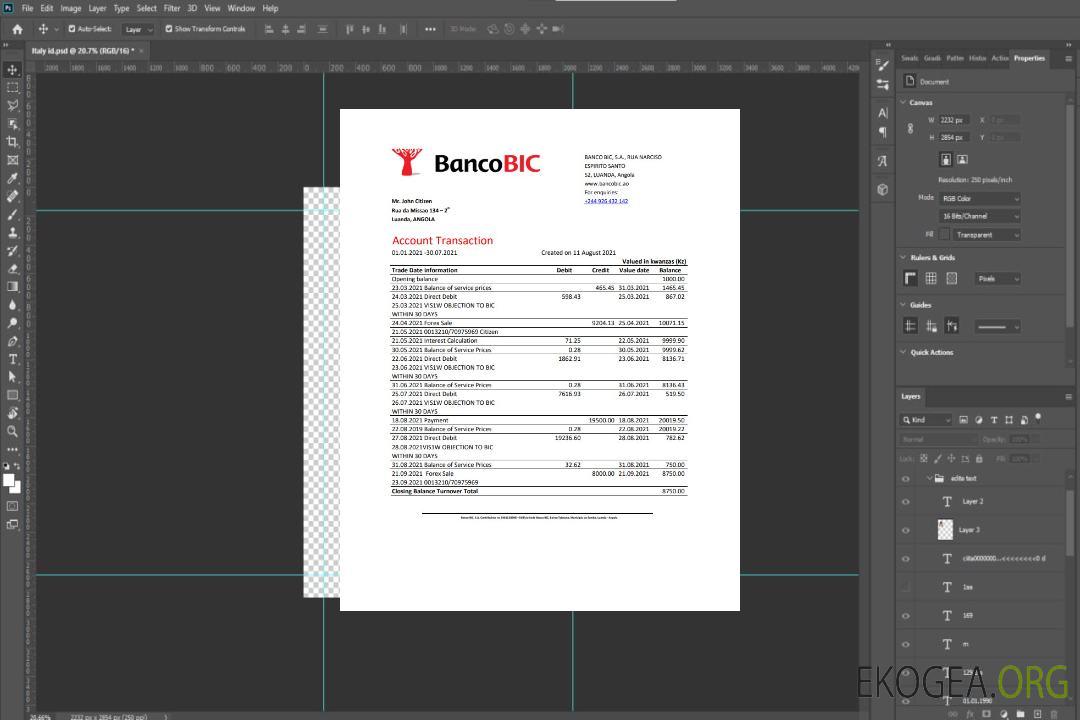Toggle the rulers display icon
The height and width of the screenshot is (720, 1080).
coord(911,278)
